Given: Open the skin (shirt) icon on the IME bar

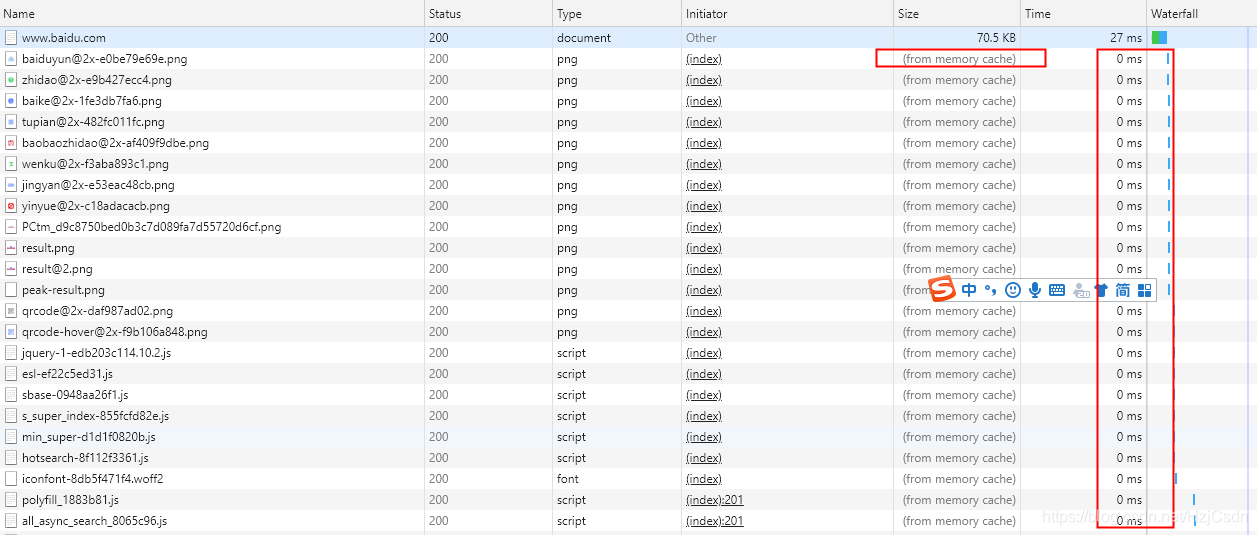Looking at the screenshot, I should (x=1101, y=290).
